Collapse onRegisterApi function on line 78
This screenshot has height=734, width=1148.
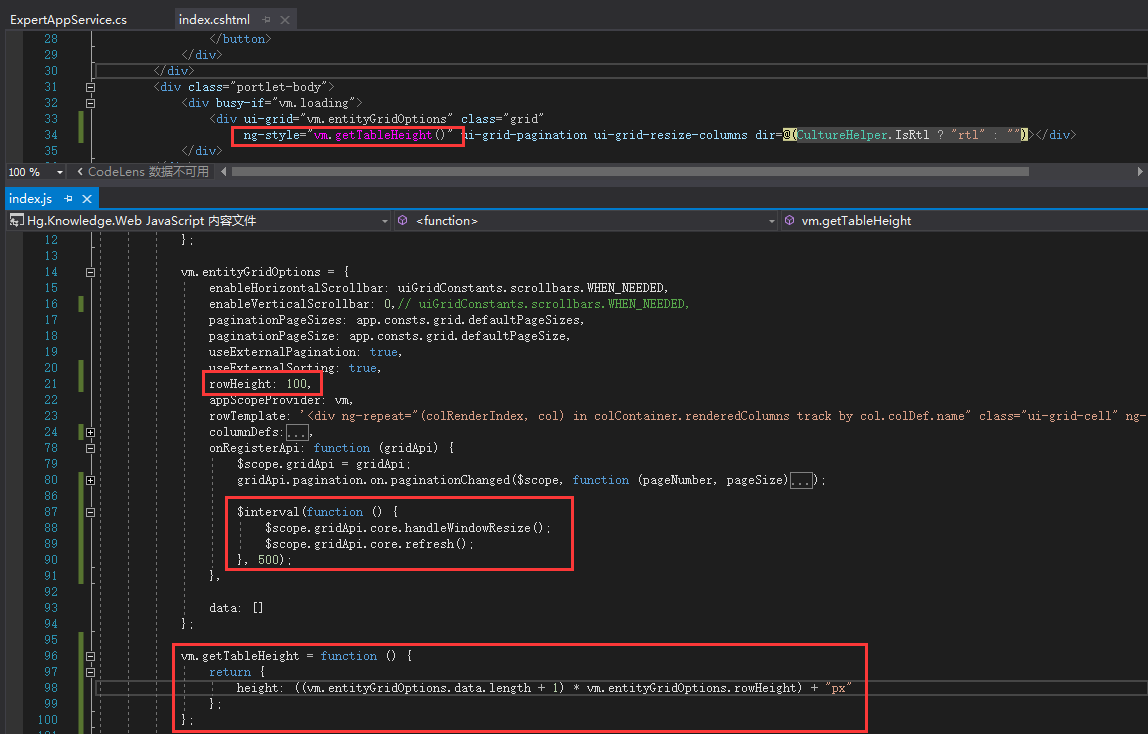tap(91, 449)
